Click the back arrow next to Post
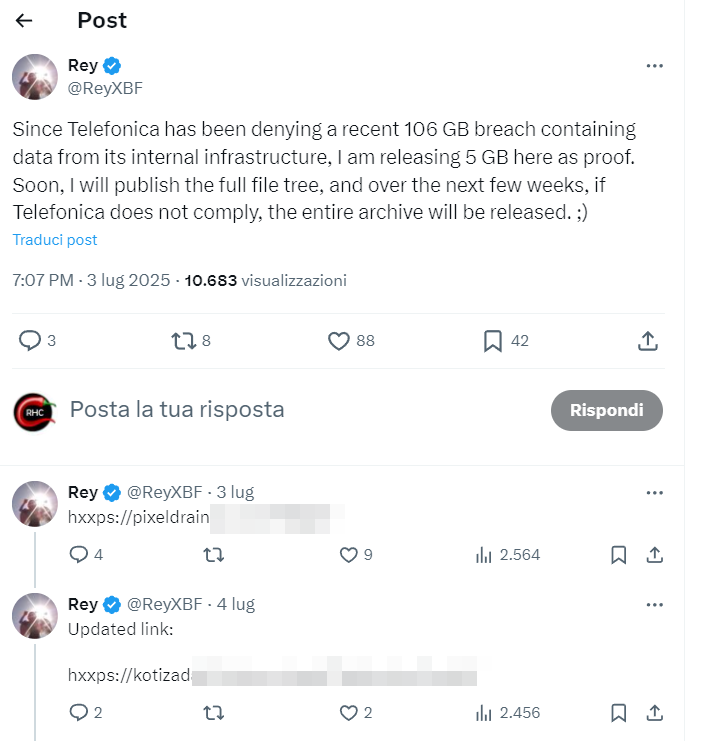Image resolution: width=701 pixels, height=741 pixels. [x=24, y=20]
